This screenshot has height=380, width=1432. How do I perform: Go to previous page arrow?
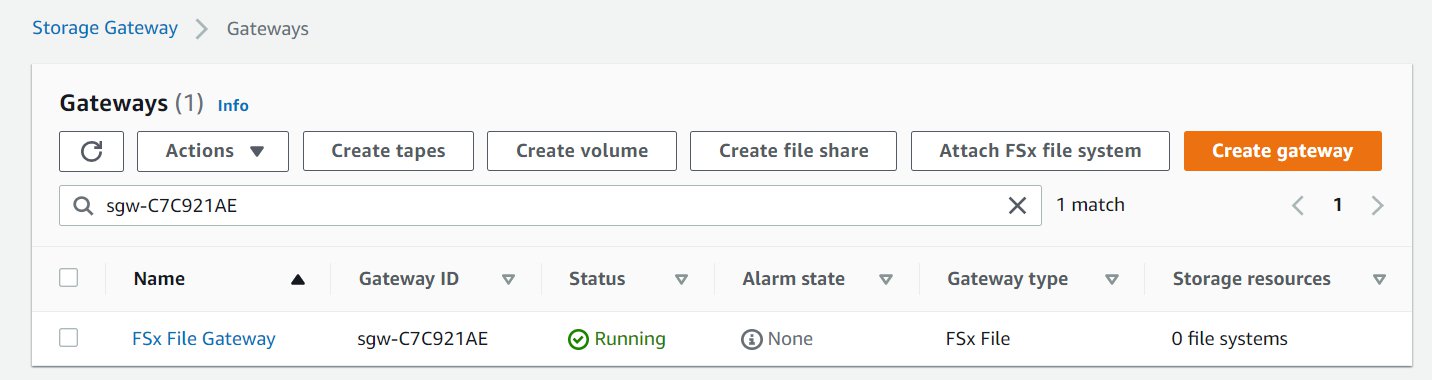point(1298,206)
